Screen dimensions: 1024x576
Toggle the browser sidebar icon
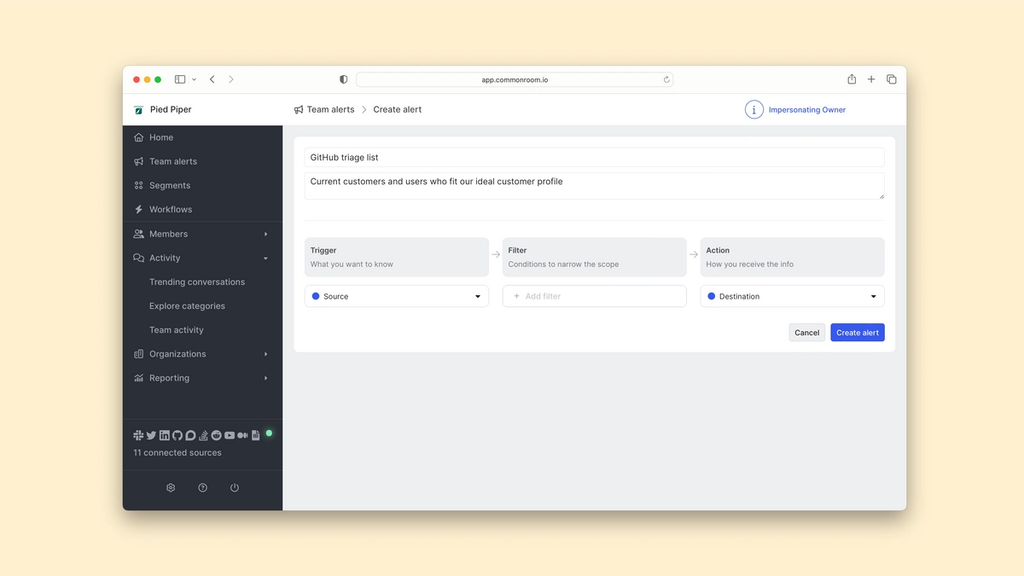[x=180, y=79]
